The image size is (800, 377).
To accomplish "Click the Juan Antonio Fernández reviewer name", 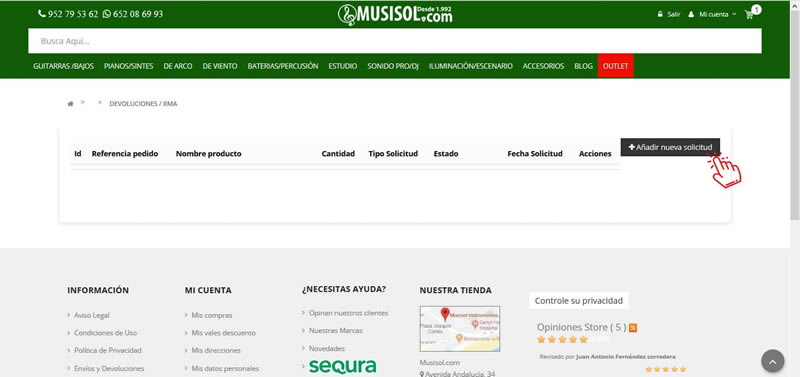I will click(626, 357).
